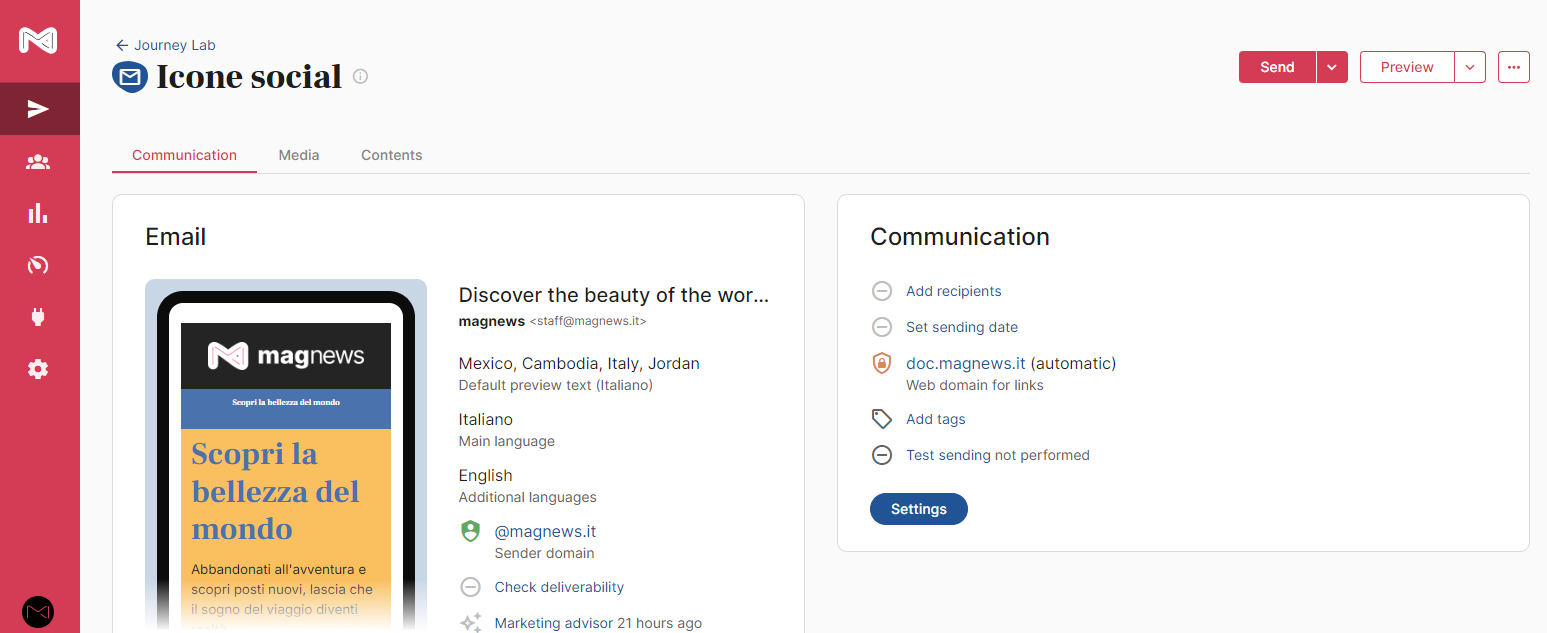Click the magnews logo in the sidebar
This screenshot has width=1547, height=633.
(x=38, y=40)
